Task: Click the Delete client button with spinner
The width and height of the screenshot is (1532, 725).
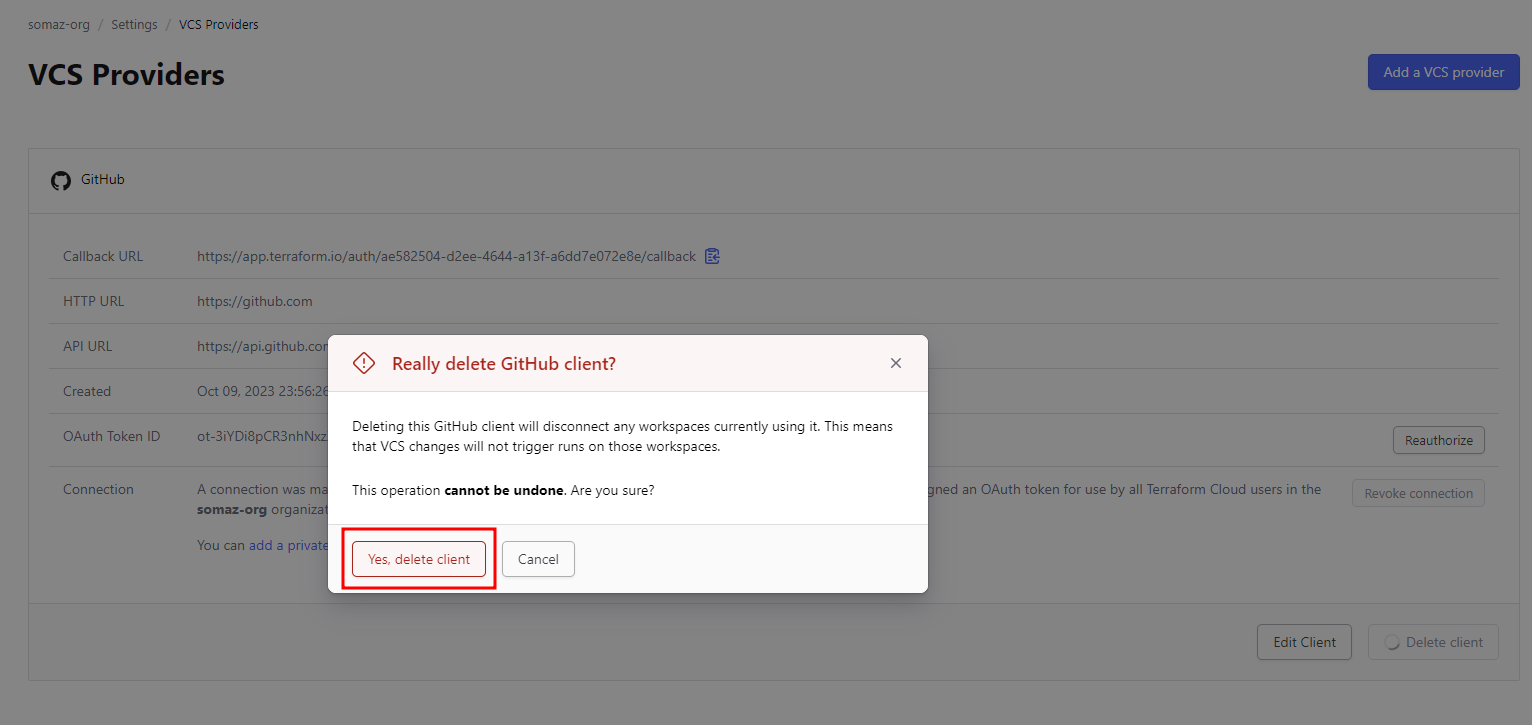Action: point(1433,642)
